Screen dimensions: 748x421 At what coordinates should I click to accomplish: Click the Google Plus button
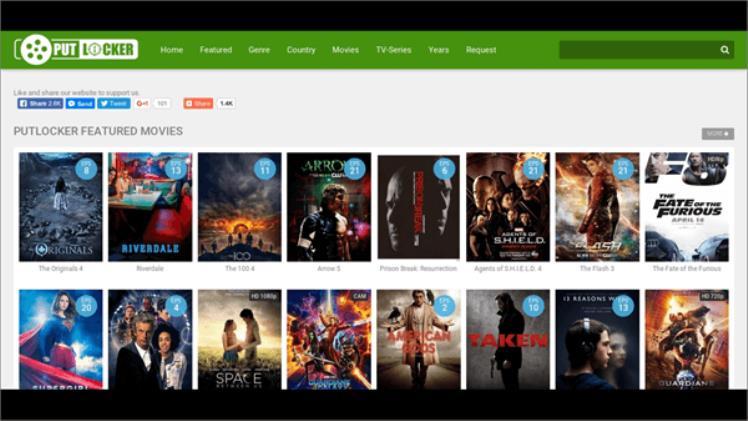tap(142, 103)
